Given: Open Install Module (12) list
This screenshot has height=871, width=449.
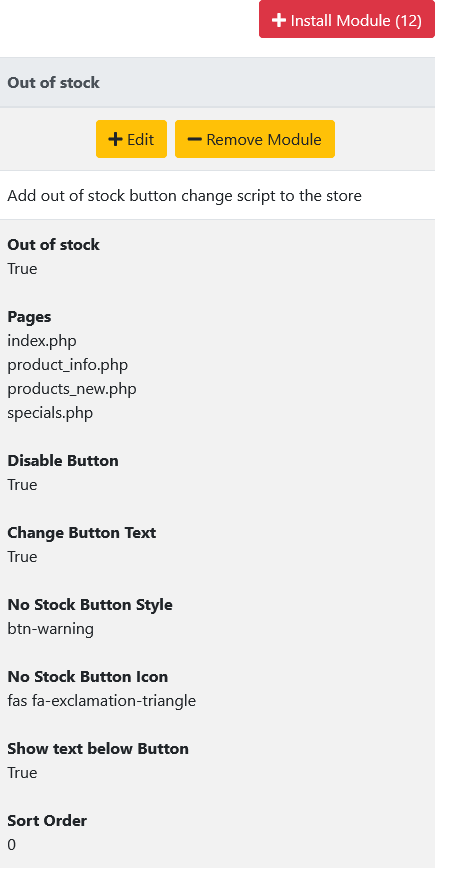Looking at the screenshot, I should pyautogui.click(x=347, y=19).
